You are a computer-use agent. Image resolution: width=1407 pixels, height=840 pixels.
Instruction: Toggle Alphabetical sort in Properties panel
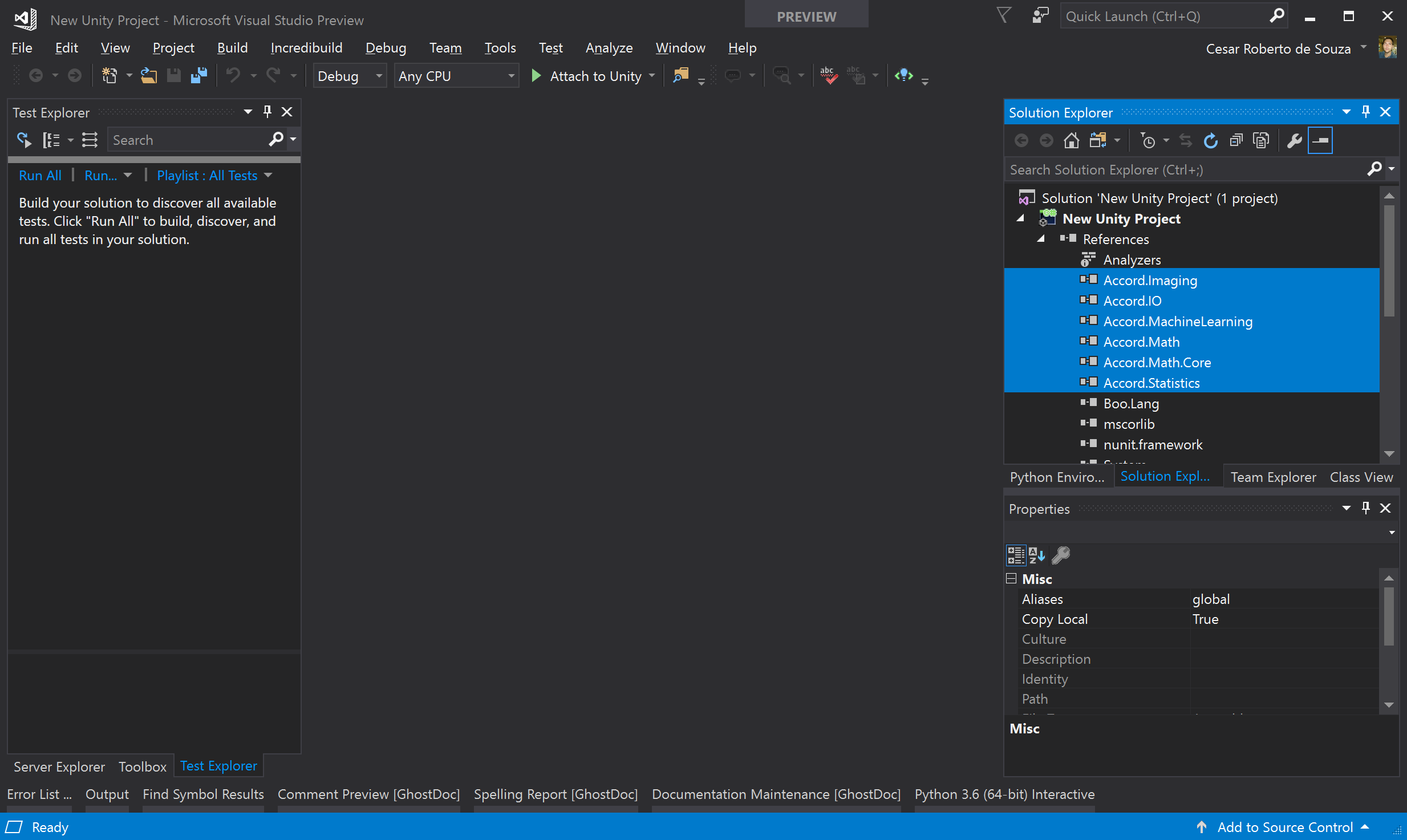point(1037,555)
